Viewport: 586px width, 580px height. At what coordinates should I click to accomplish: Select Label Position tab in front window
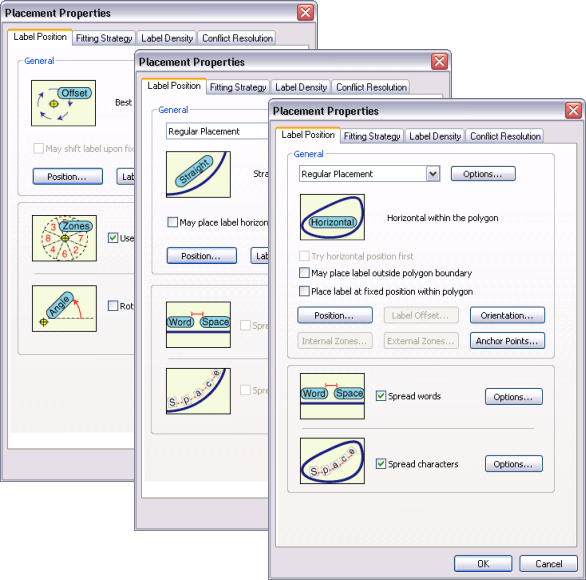coord(308,135)
